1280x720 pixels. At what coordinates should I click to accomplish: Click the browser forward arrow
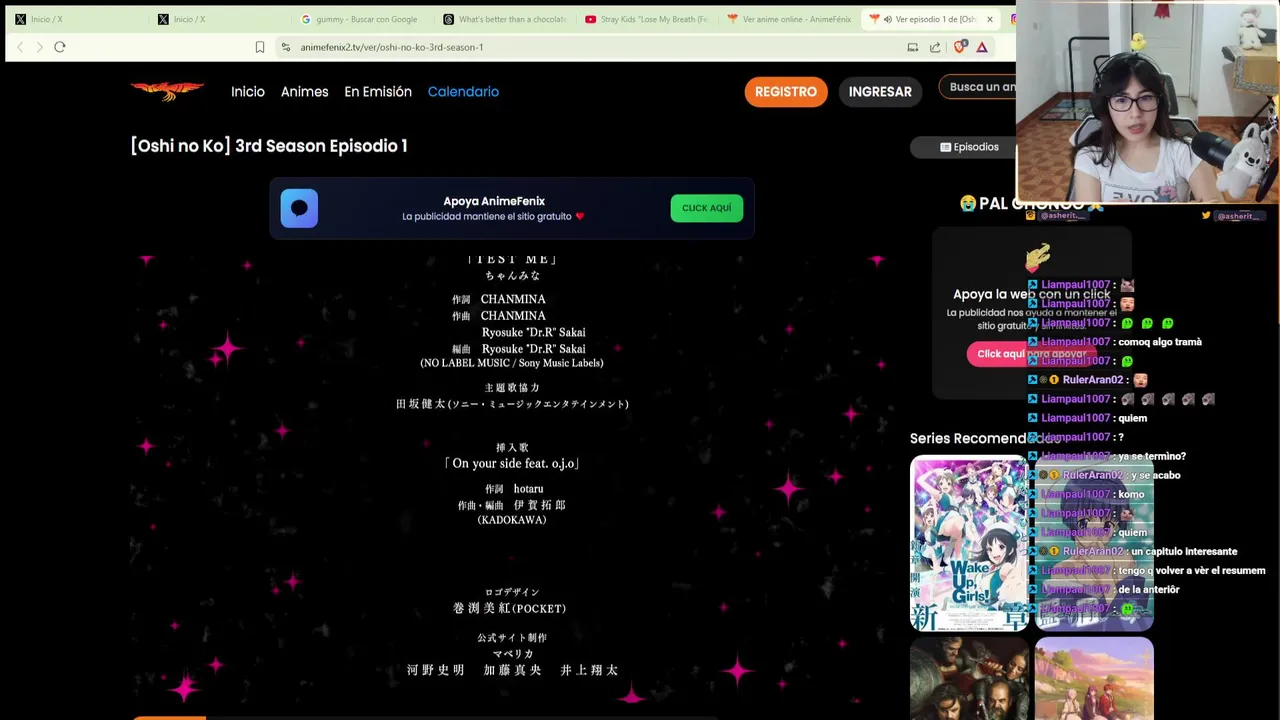pos(40,47)
